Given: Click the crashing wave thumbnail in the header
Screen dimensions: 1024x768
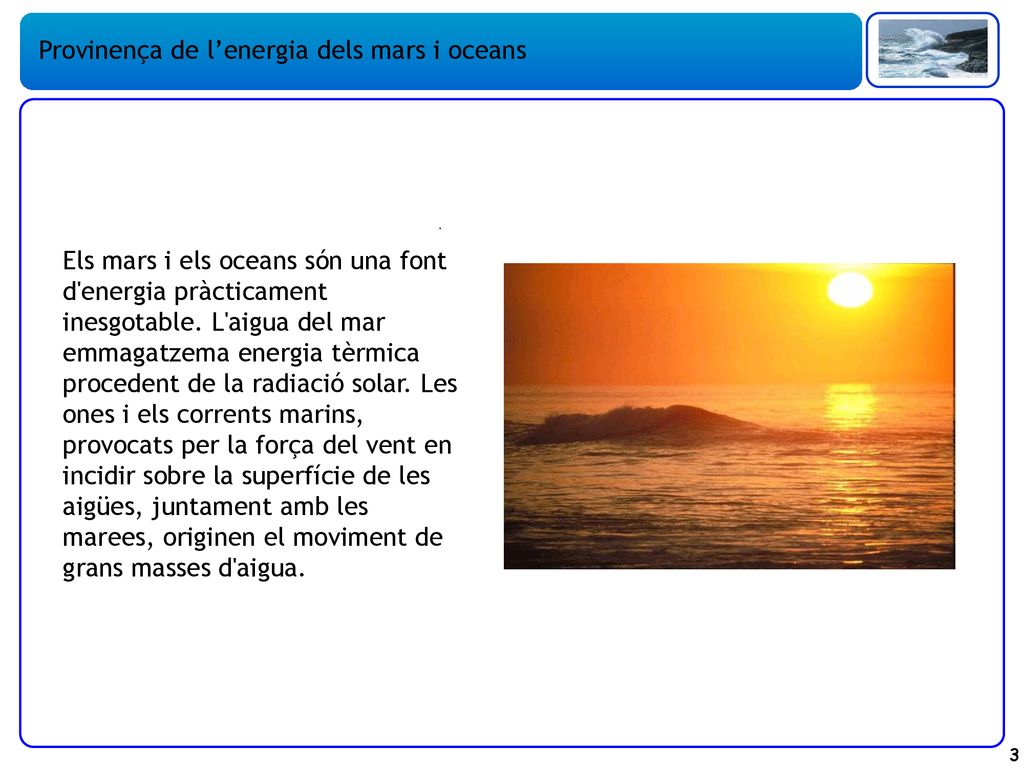Looking at the screenshot, I should (933, 49).
